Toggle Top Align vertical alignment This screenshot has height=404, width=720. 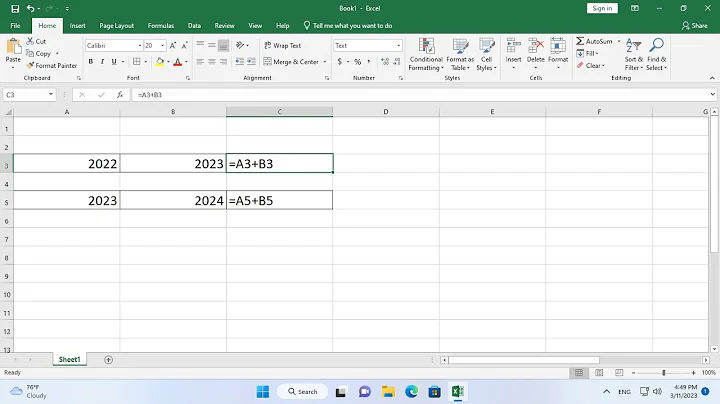[200, 45]
